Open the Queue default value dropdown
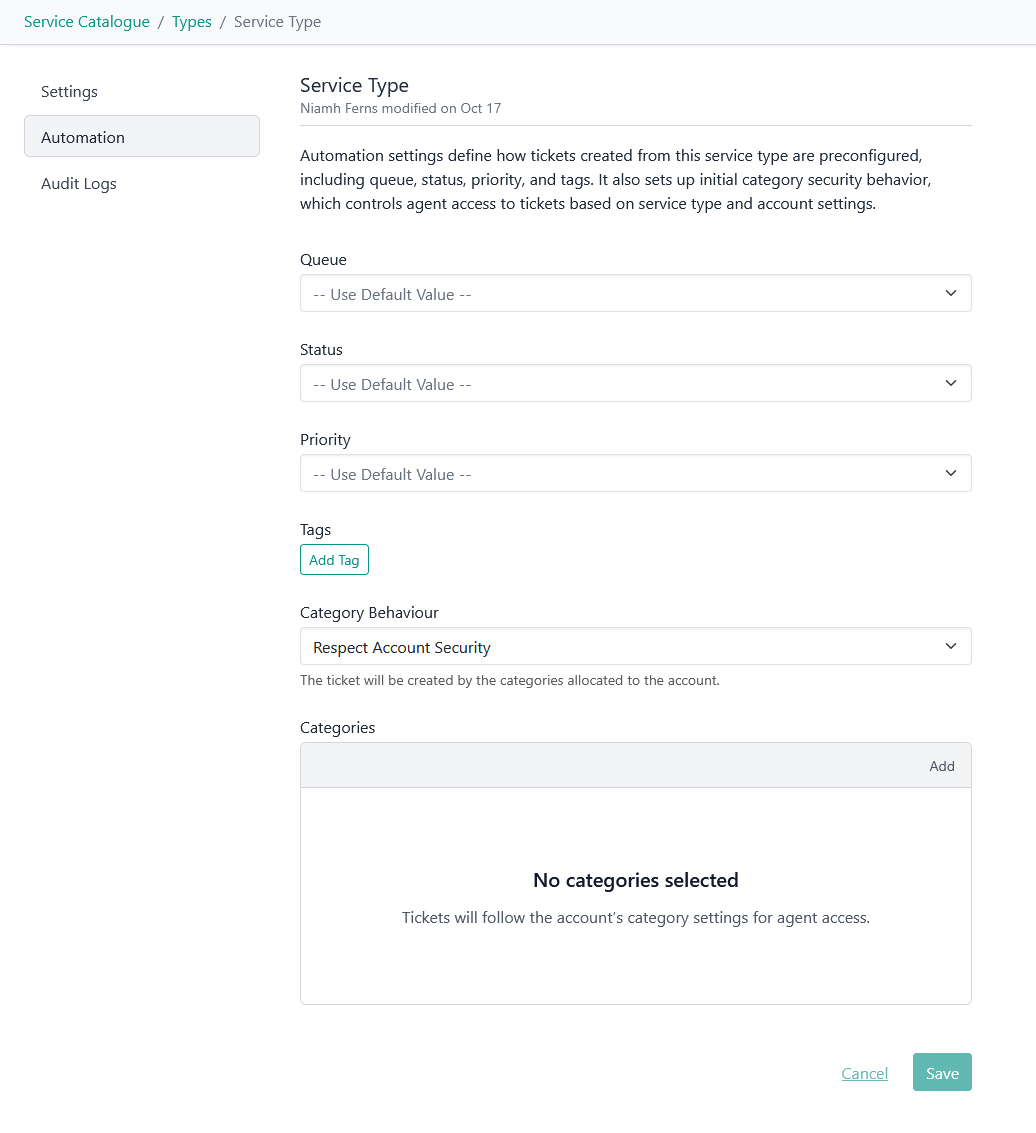The image size is (1036, 1133). click(620, 294)
